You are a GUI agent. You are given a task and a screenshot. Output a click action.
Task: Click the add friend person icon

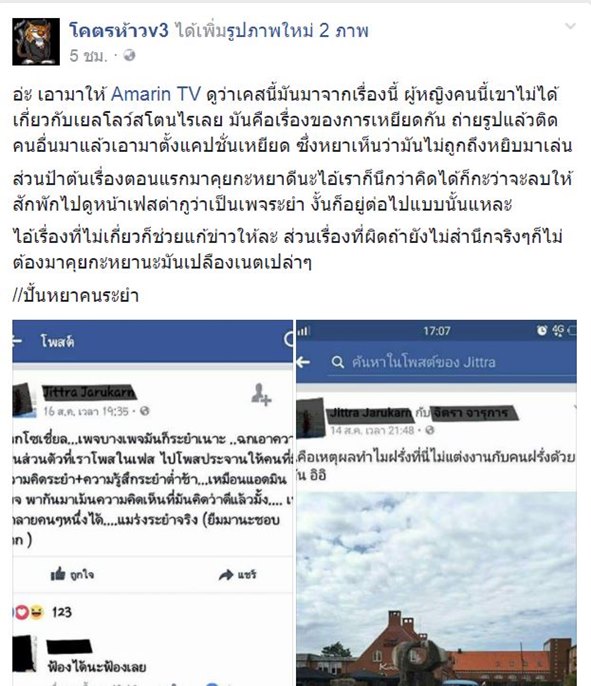tap(261, 394)
